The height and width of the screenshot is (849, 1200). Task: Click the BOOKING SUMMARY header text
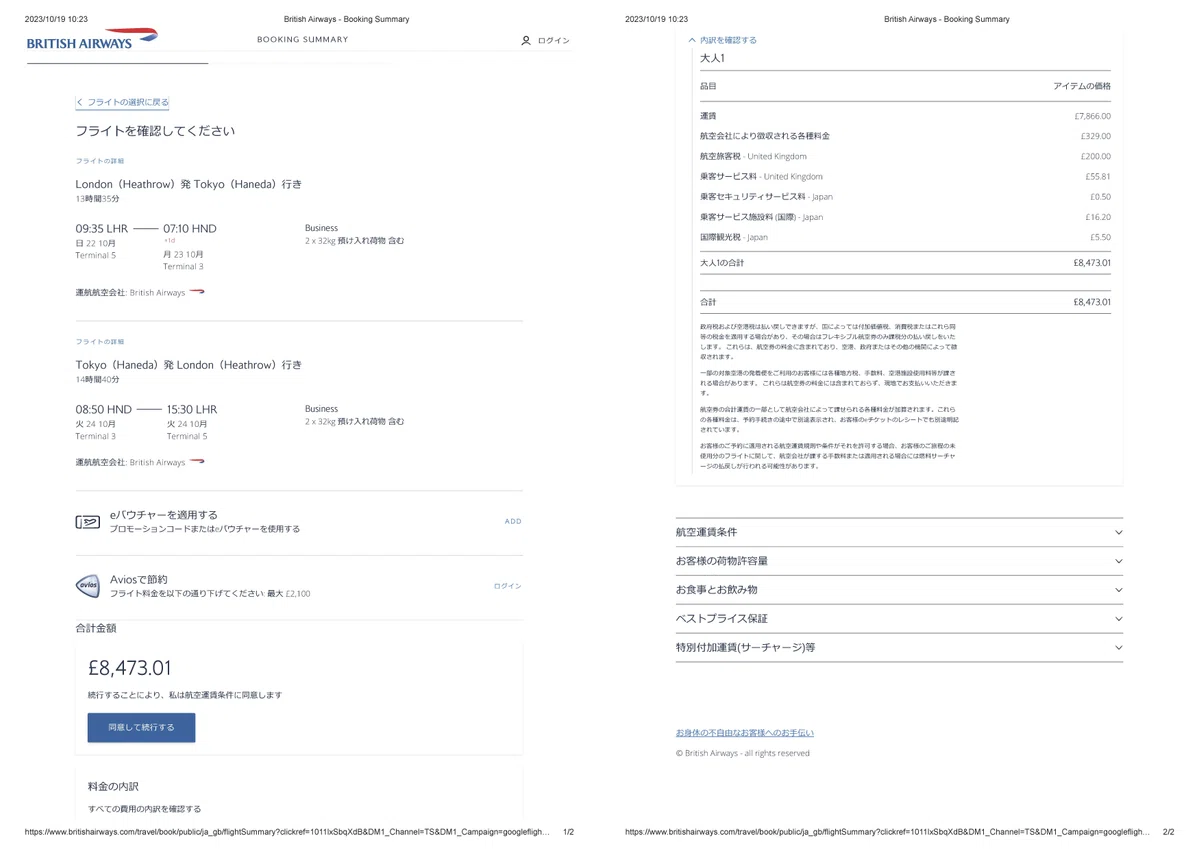tap(303, 40)
